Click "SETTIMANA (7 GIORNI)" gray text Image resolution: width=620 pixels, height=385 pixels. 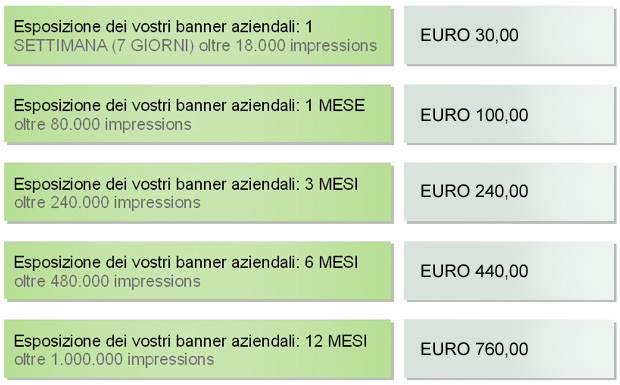click(104, 46)
